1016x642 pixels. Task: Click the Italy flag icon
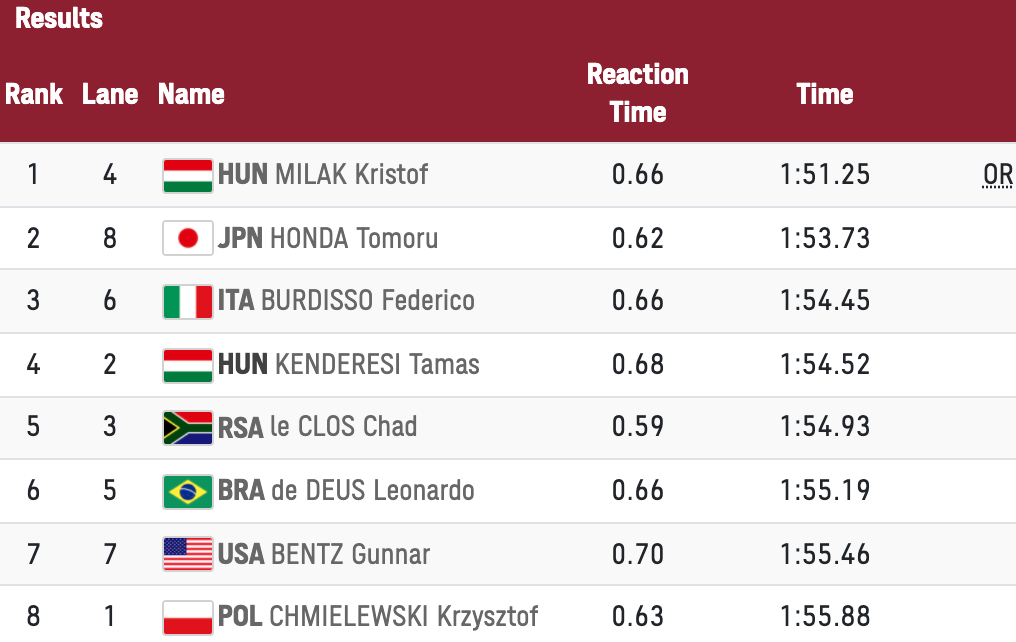pos(187,302)
